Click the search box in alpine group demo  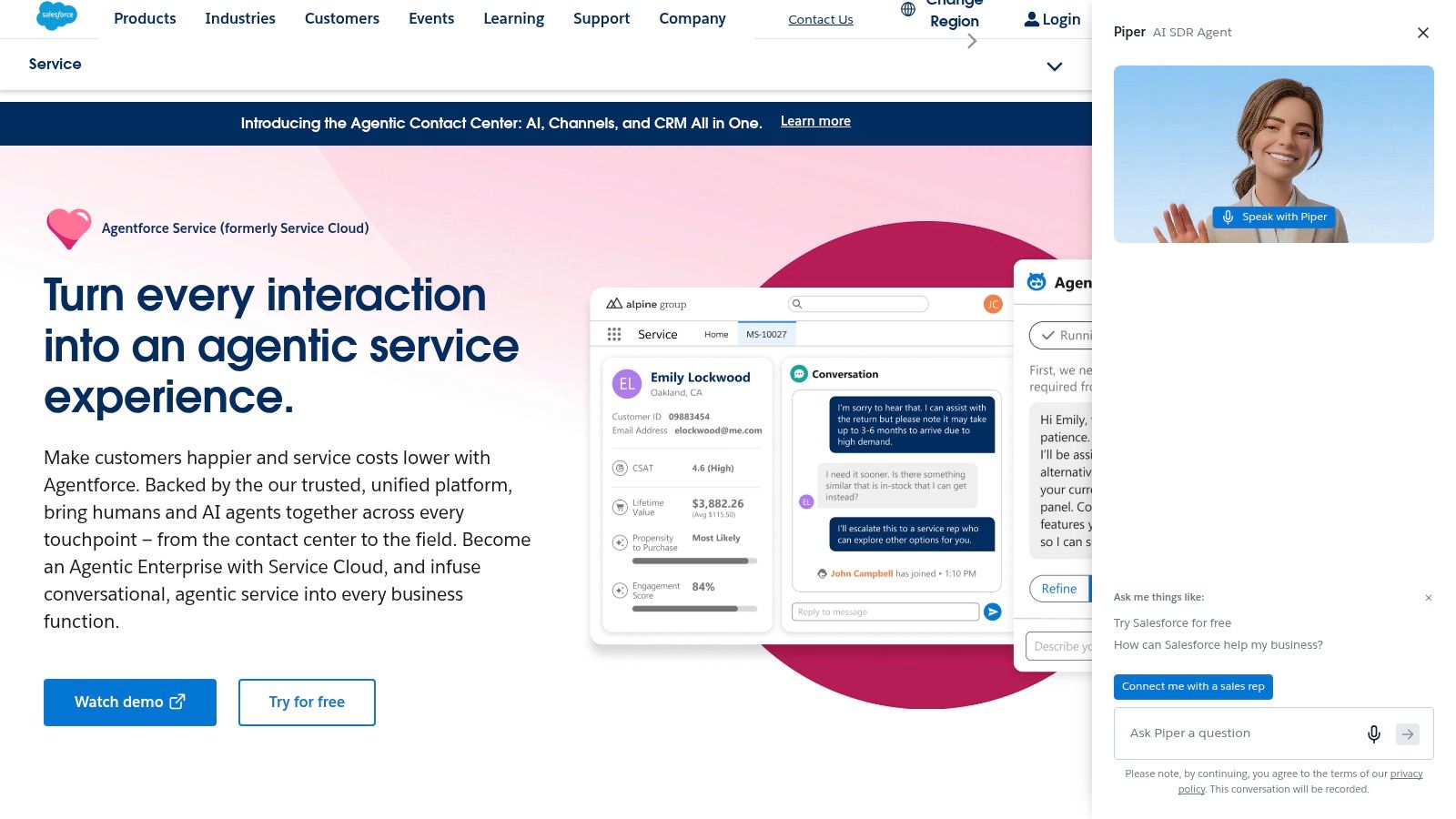(859, 304)
